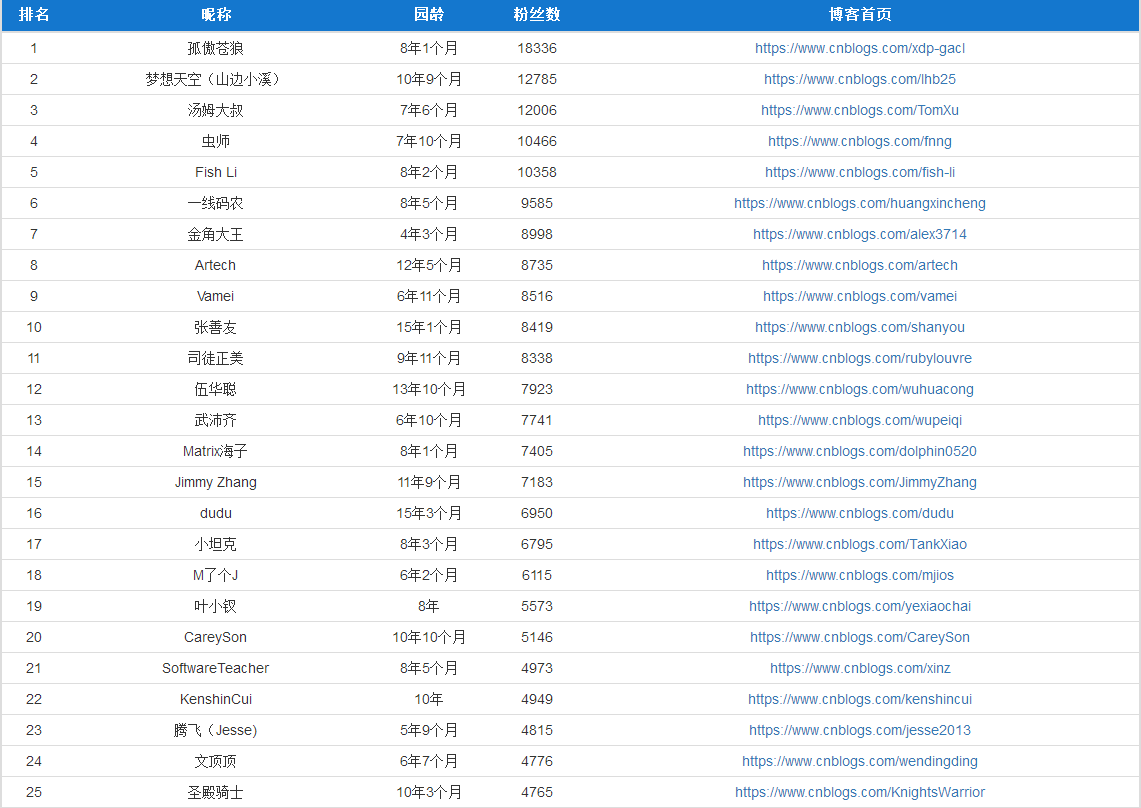Select the nickname 虫师
The image size is (1141, 808).
point(215,141)
